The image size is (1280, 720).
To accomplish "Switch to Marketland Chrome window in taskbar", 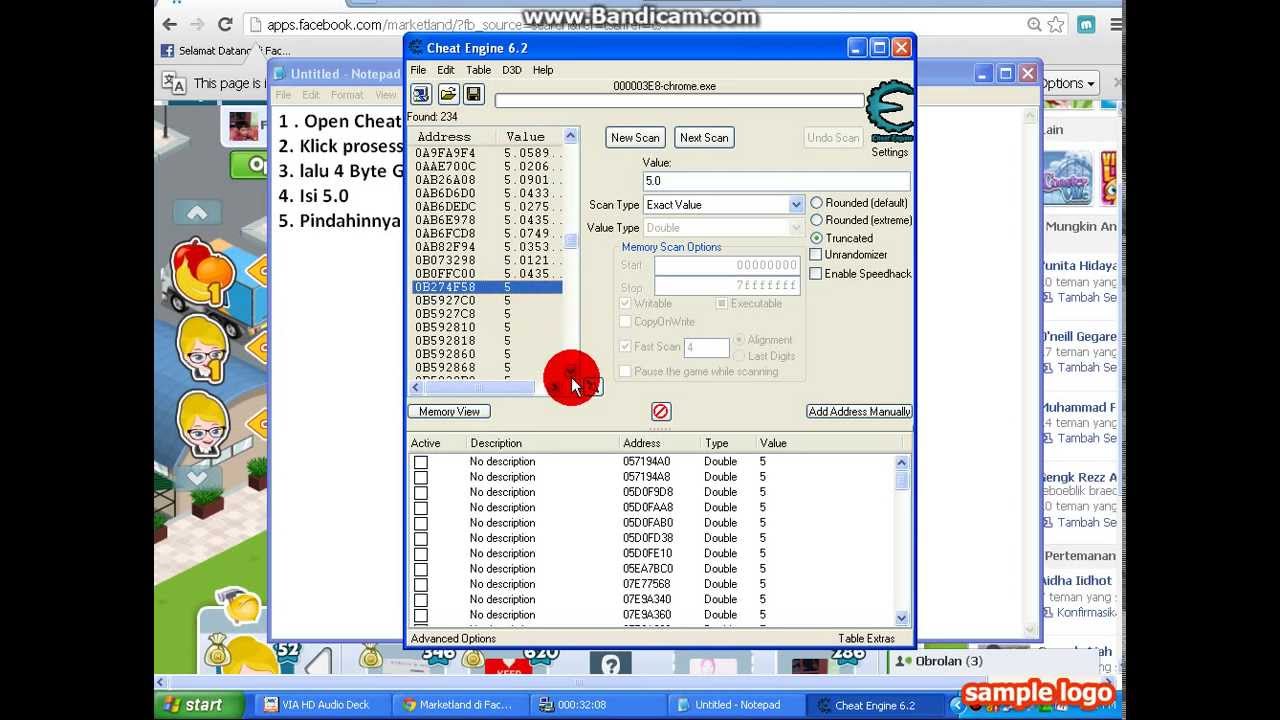I will point(459,705).
